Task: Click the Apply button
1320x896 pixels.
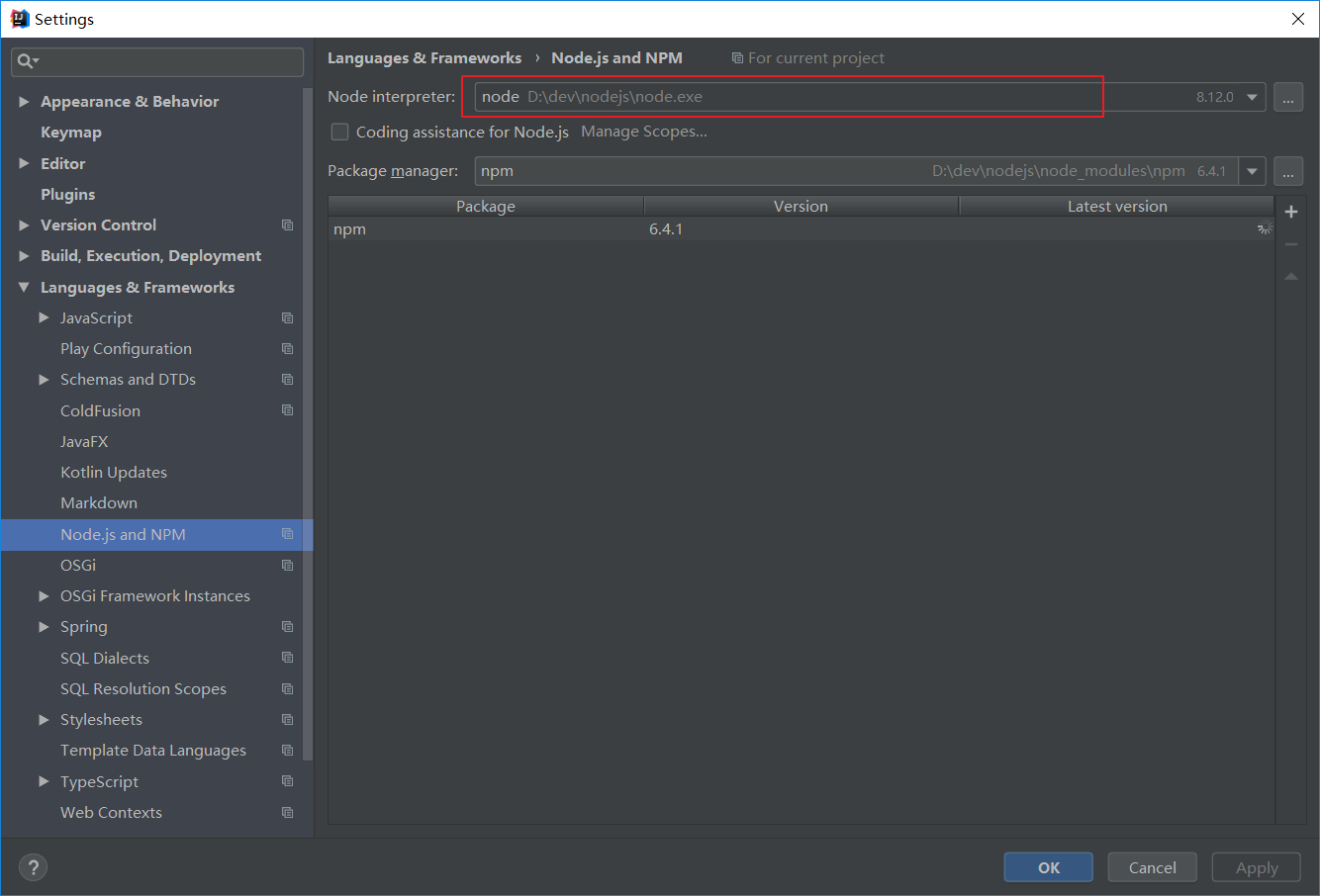Action: (1257, 867)
